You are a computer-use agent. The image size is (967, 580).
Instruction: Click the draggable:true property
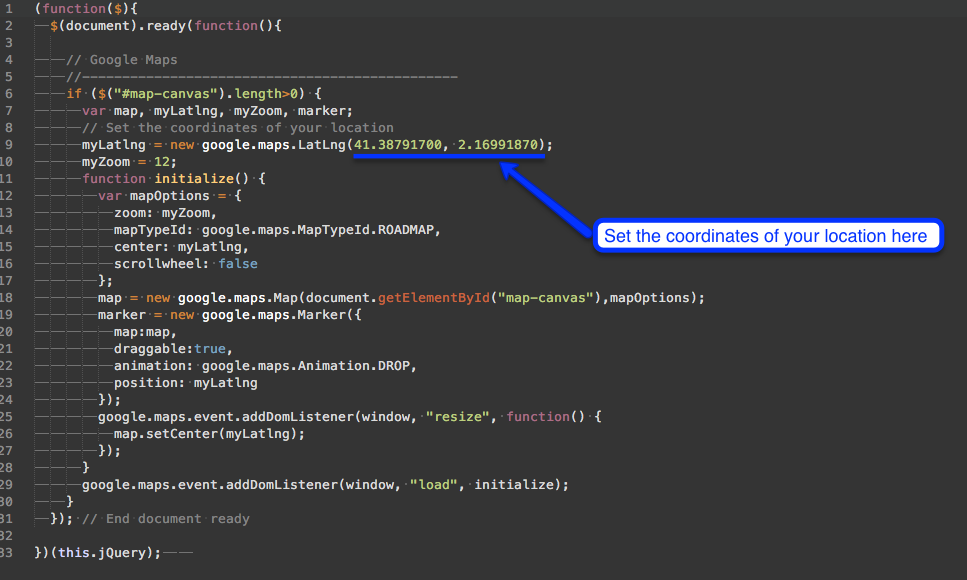coord(172,349)
